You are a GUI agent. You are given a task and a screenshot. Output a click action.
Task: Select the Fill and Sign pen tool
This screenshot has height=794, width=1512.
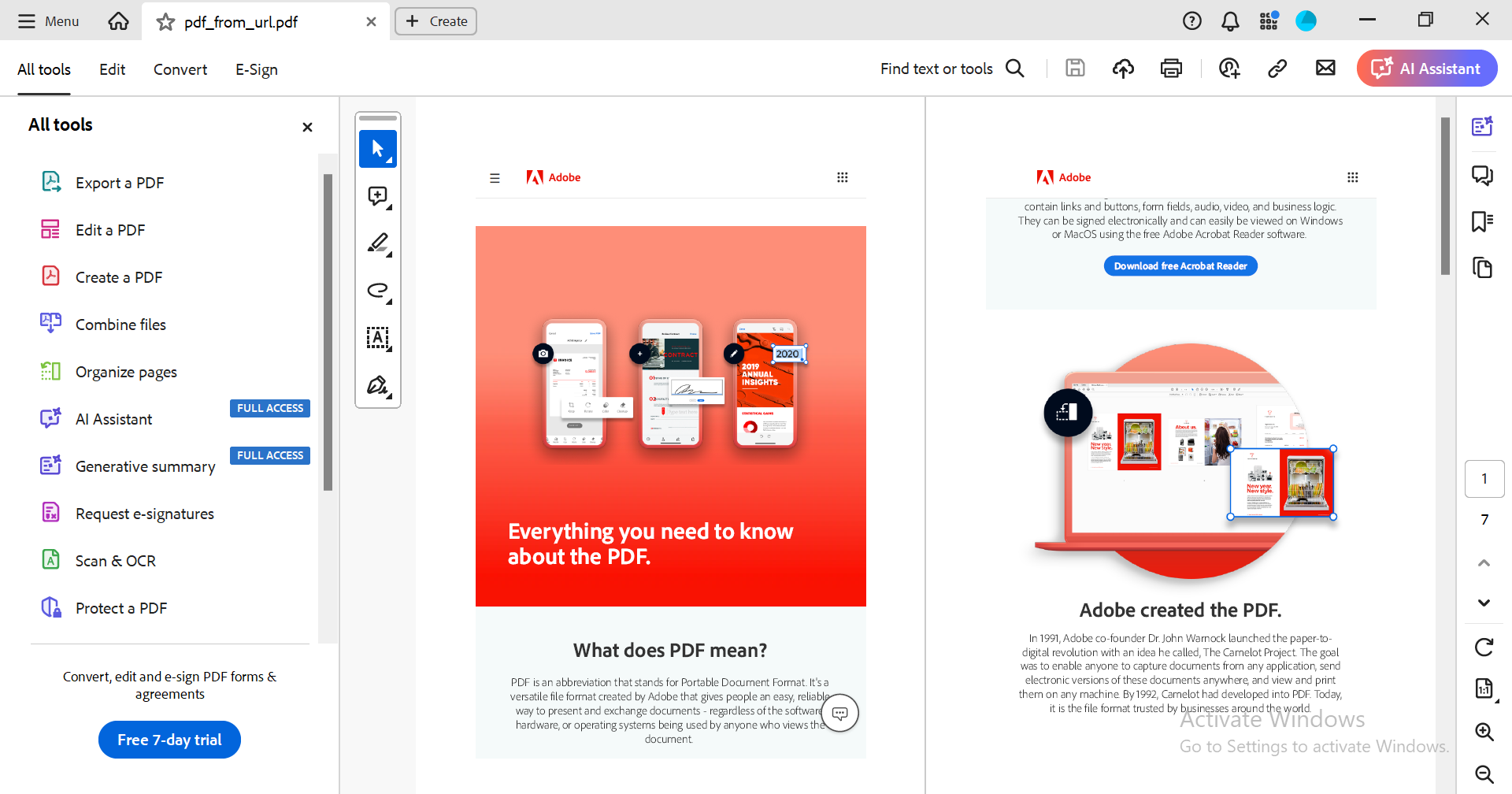(x=378, y=385)
